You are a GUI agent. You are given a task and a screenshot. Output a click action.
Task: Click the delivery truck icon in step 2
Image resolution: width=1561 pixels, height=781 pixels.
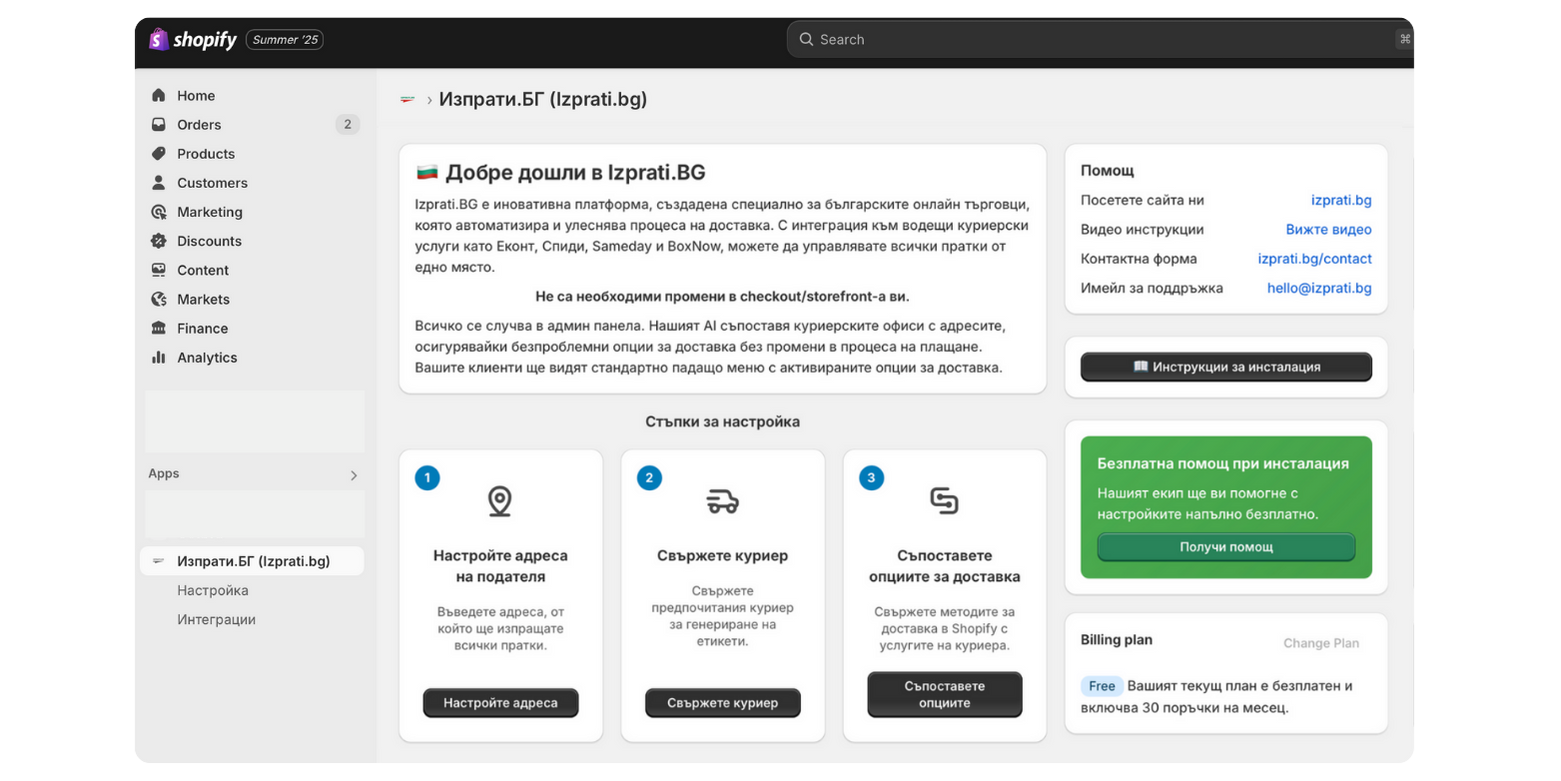[x=722, y=501]
